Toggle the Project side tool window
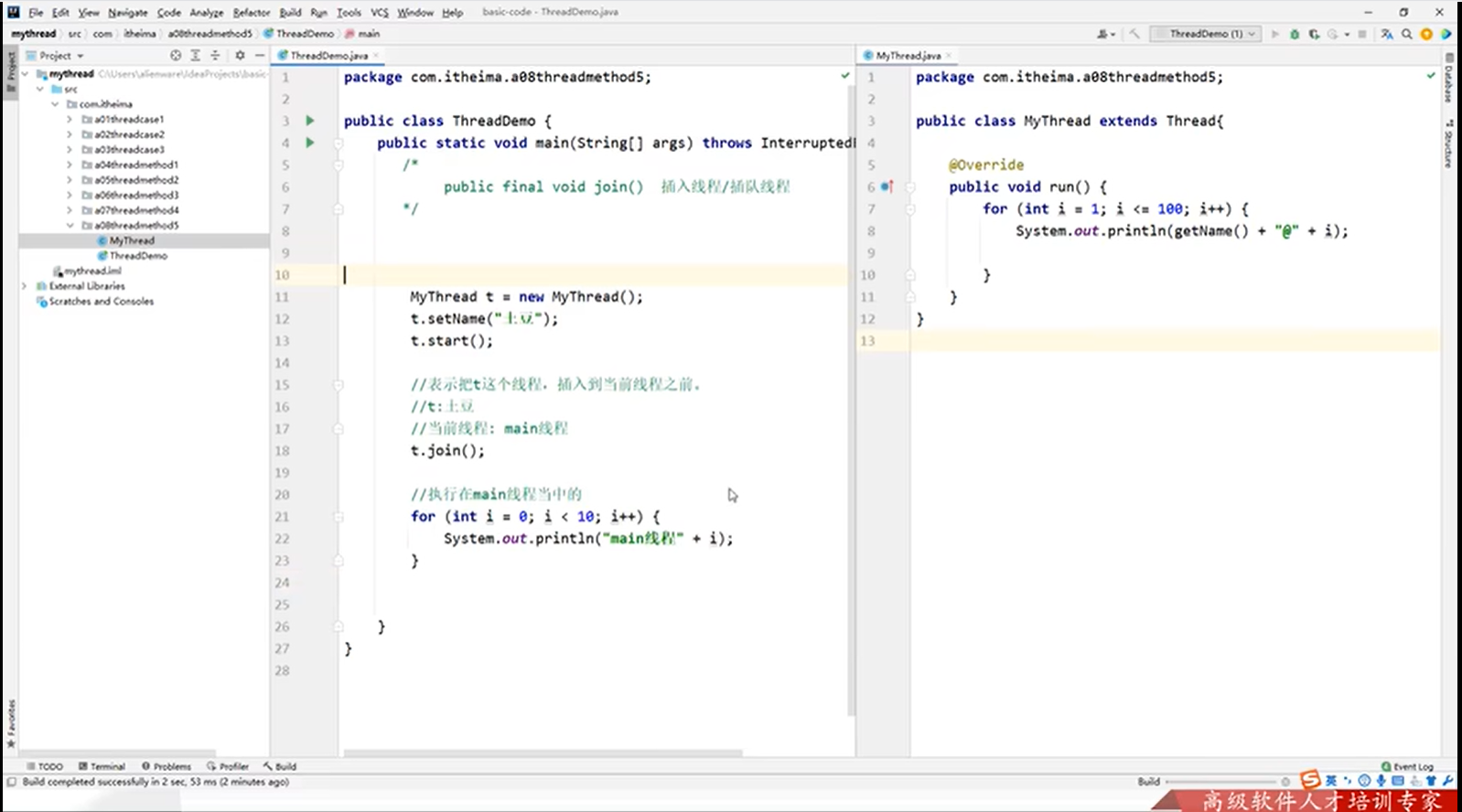This screenshot has height=812, width=1462. (x=11, y=71)
